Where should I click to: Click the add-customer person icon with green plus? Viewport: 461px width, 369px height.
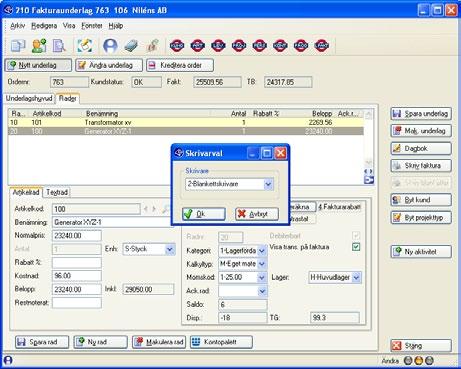39,45
